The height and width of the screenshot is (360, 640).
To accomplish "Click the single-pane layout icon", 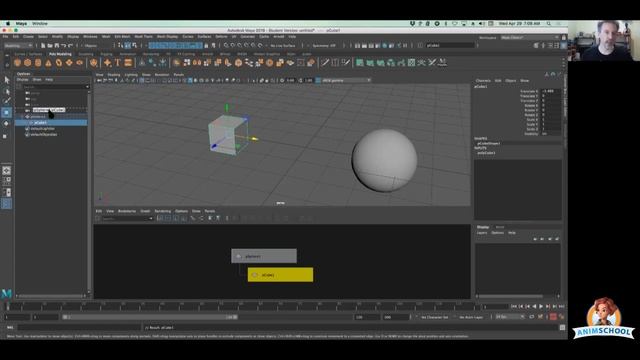I will (x=7, y=171).
